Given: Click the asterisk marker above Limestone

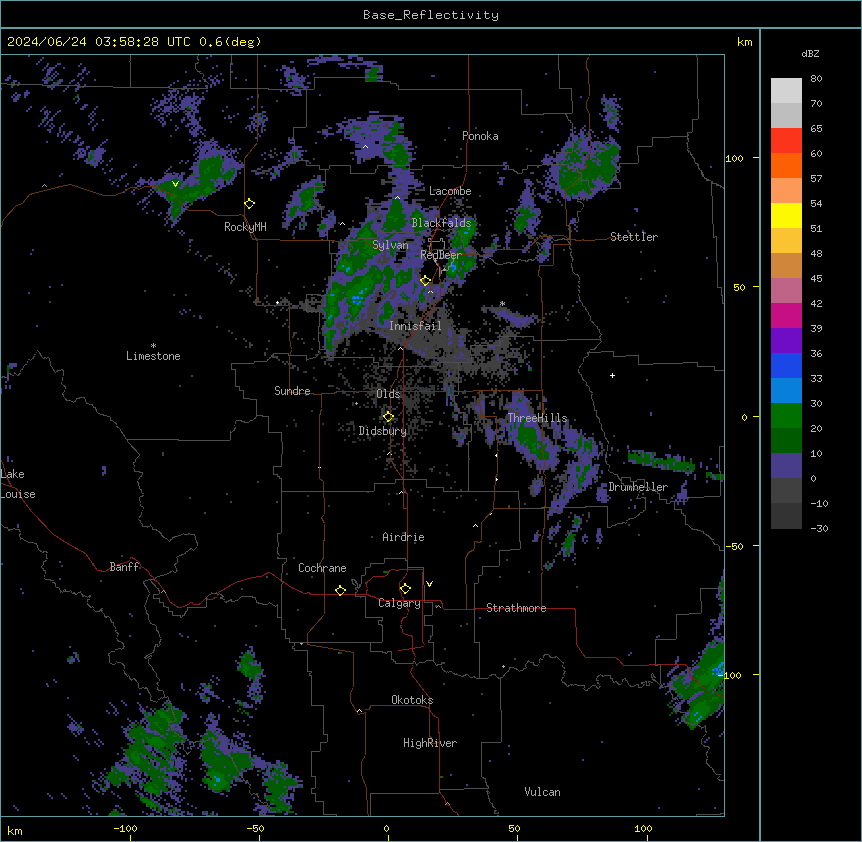Looking at the screenshot, I should [153, 346].
